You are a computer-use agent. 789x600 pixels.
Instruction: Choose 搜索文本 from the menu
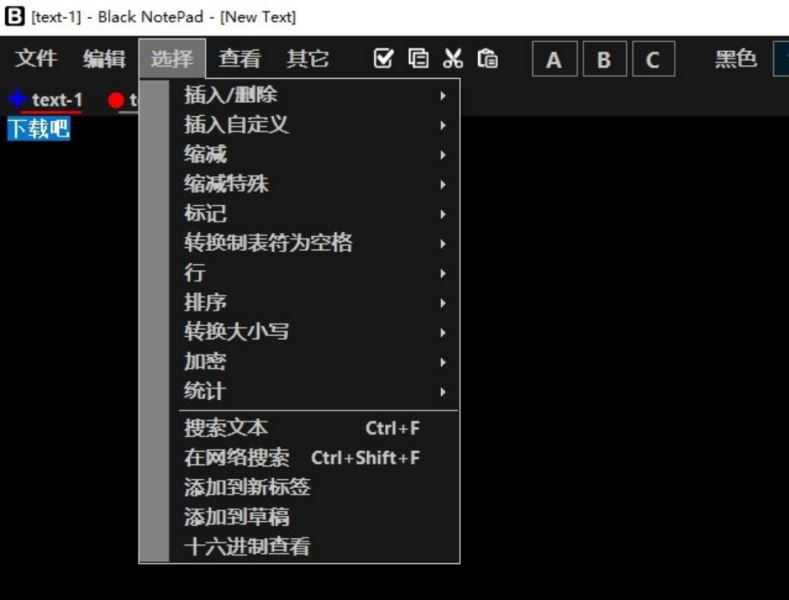314,428
